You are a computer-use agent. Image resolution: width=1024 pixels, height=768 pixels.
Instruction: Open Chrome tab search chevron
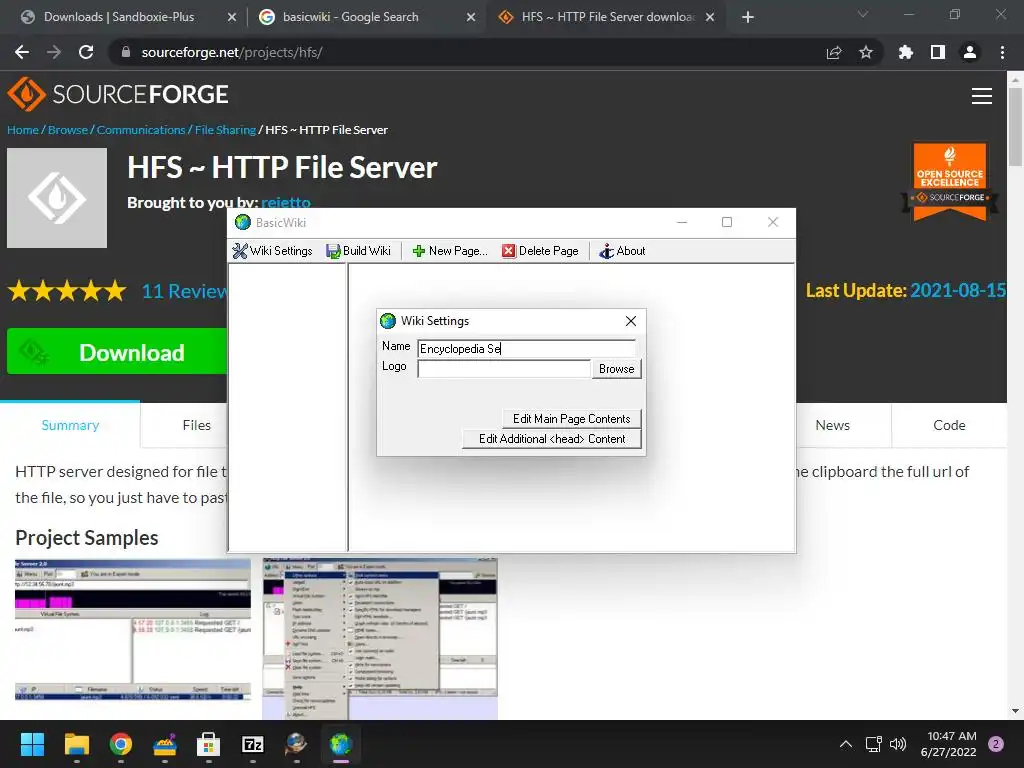pyautogui.click(x=863, y=14)
